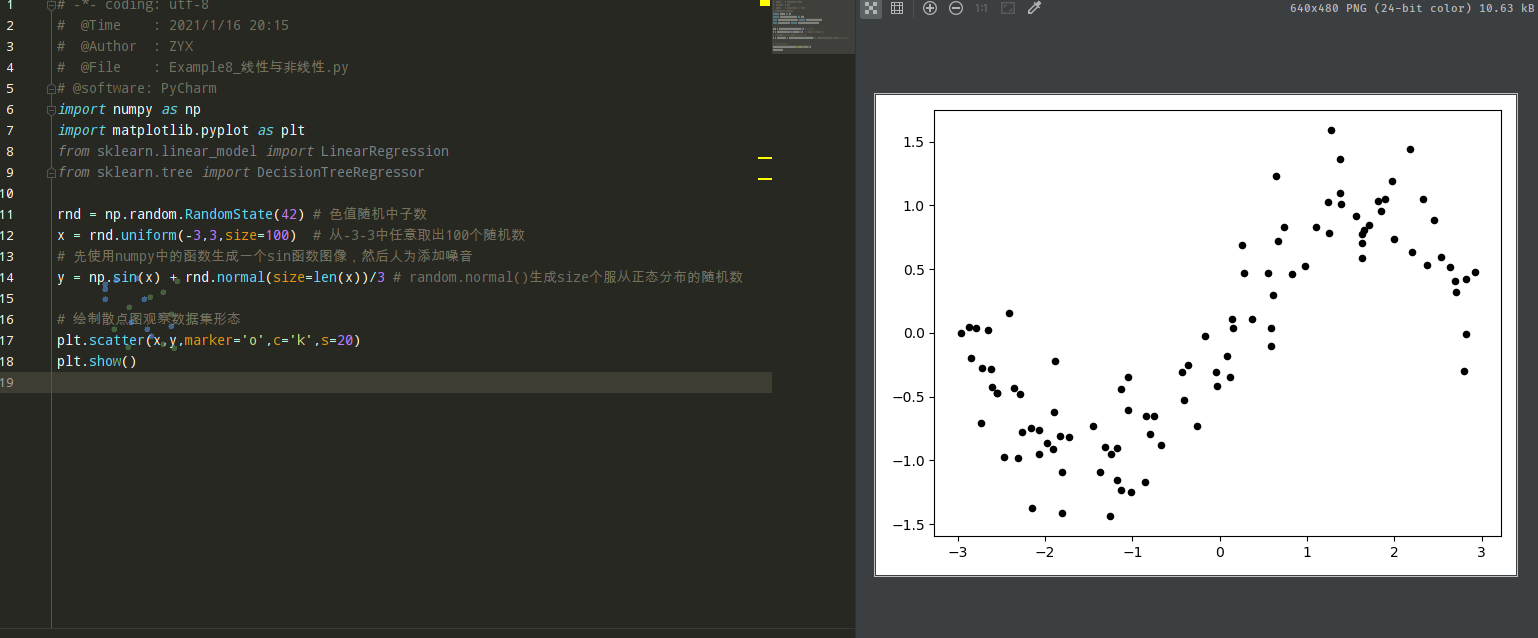Click the 'np.sin(x)' expression on line 14

pos(125,277)
